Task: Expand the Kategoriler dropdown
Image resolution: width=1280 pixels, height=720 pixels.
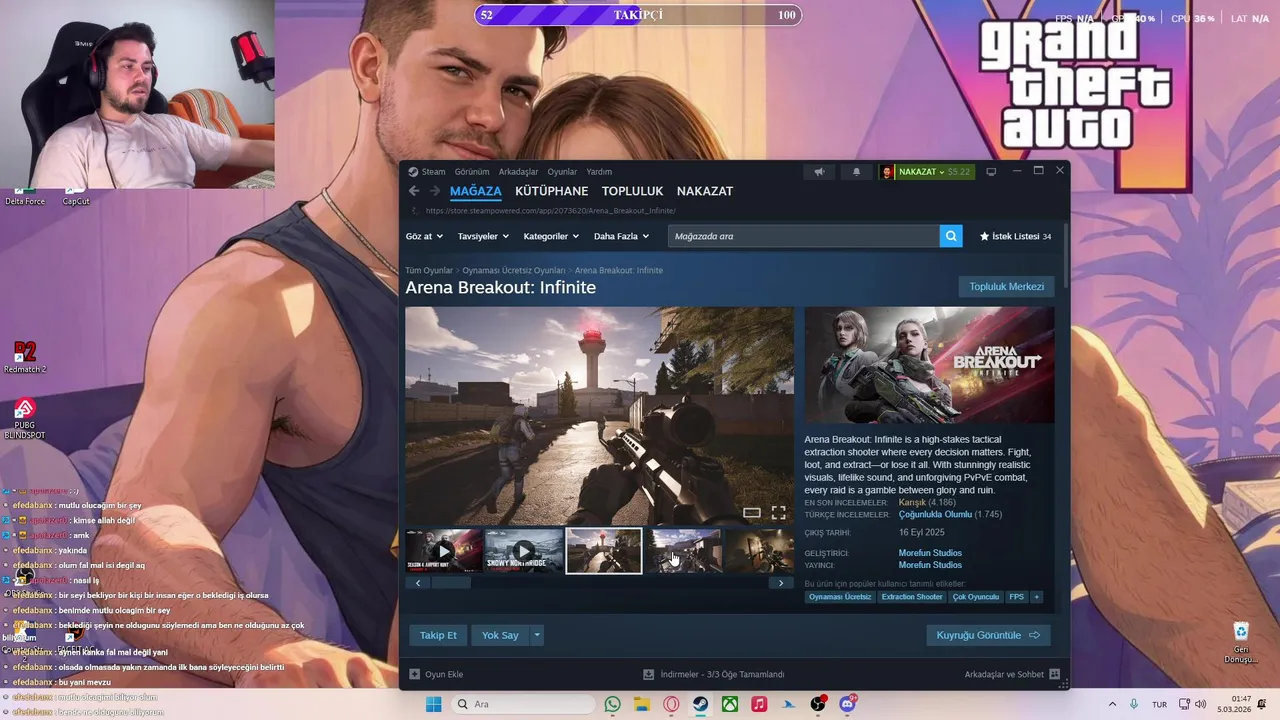Action: click(x=551, y=236)
